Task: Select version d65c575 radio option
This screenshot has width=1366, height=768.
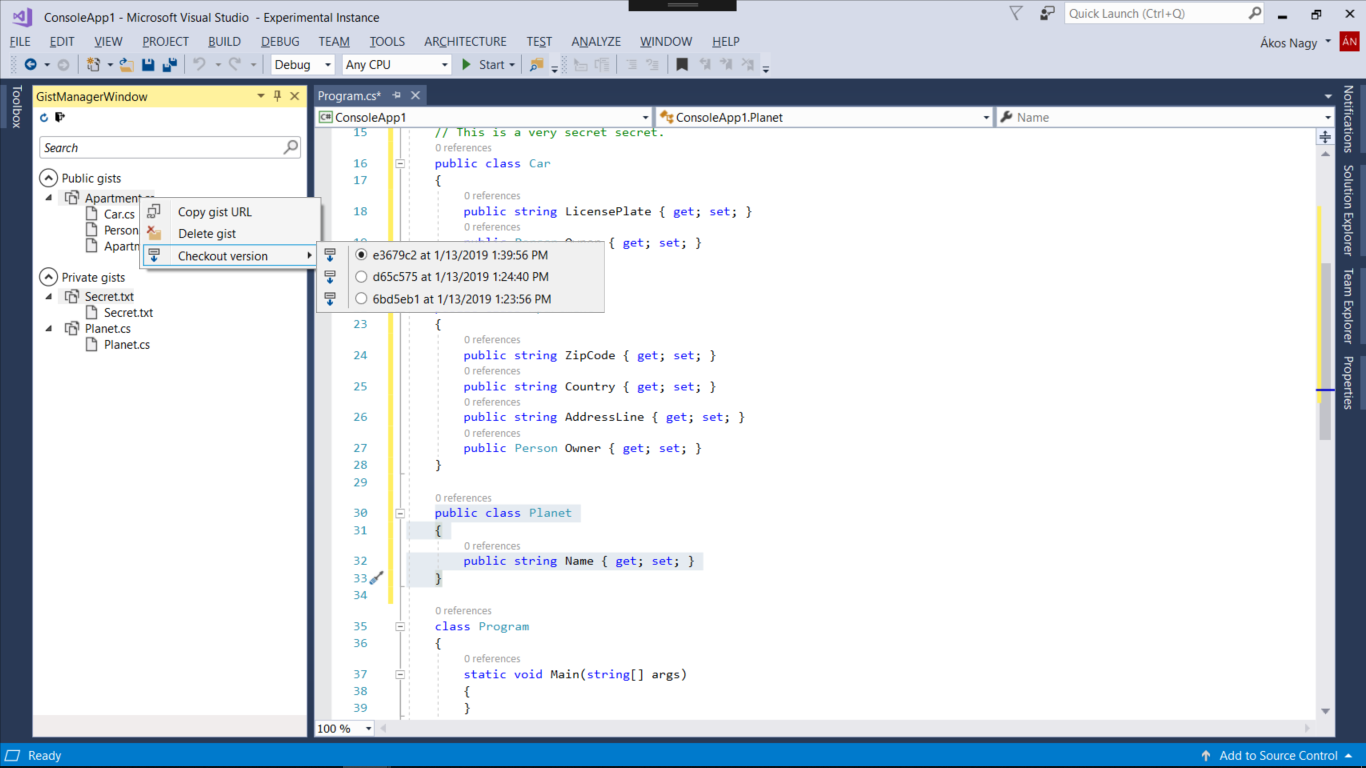Action: (362, 277)
